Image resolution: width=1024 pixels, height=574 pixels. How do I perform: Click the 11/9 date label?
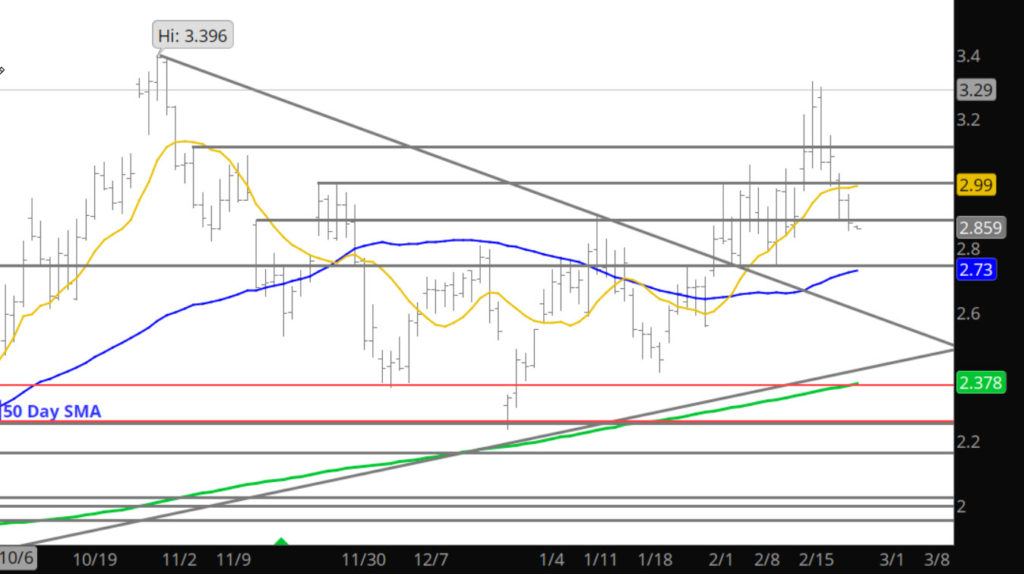233,560
